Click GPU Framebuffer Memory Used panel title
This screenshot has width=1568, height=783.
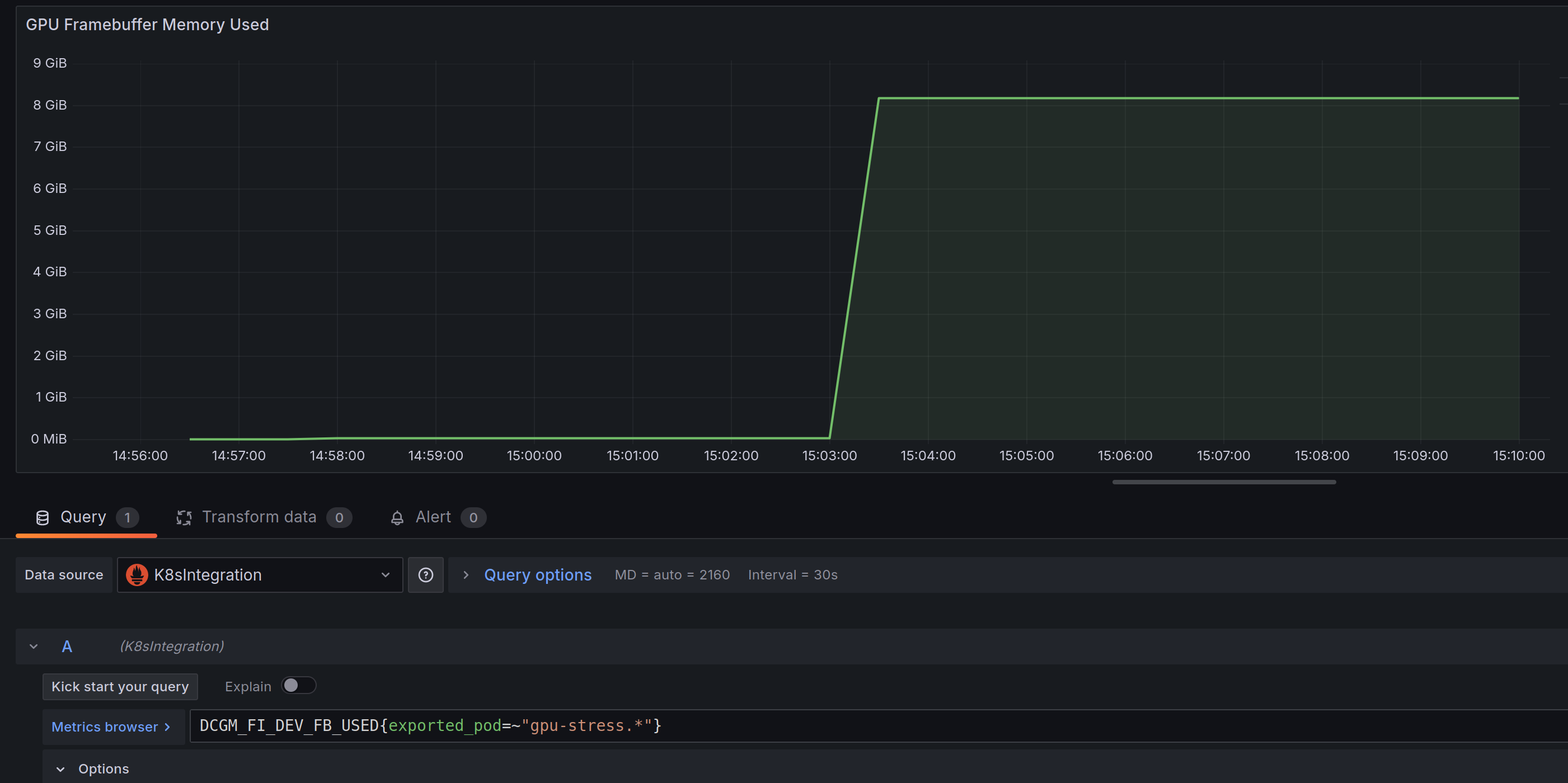[x=147, y=25]
